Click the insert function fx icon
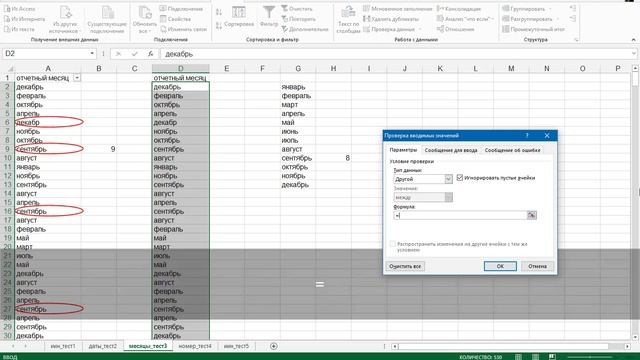640x360 pixels. pos(151,53)
